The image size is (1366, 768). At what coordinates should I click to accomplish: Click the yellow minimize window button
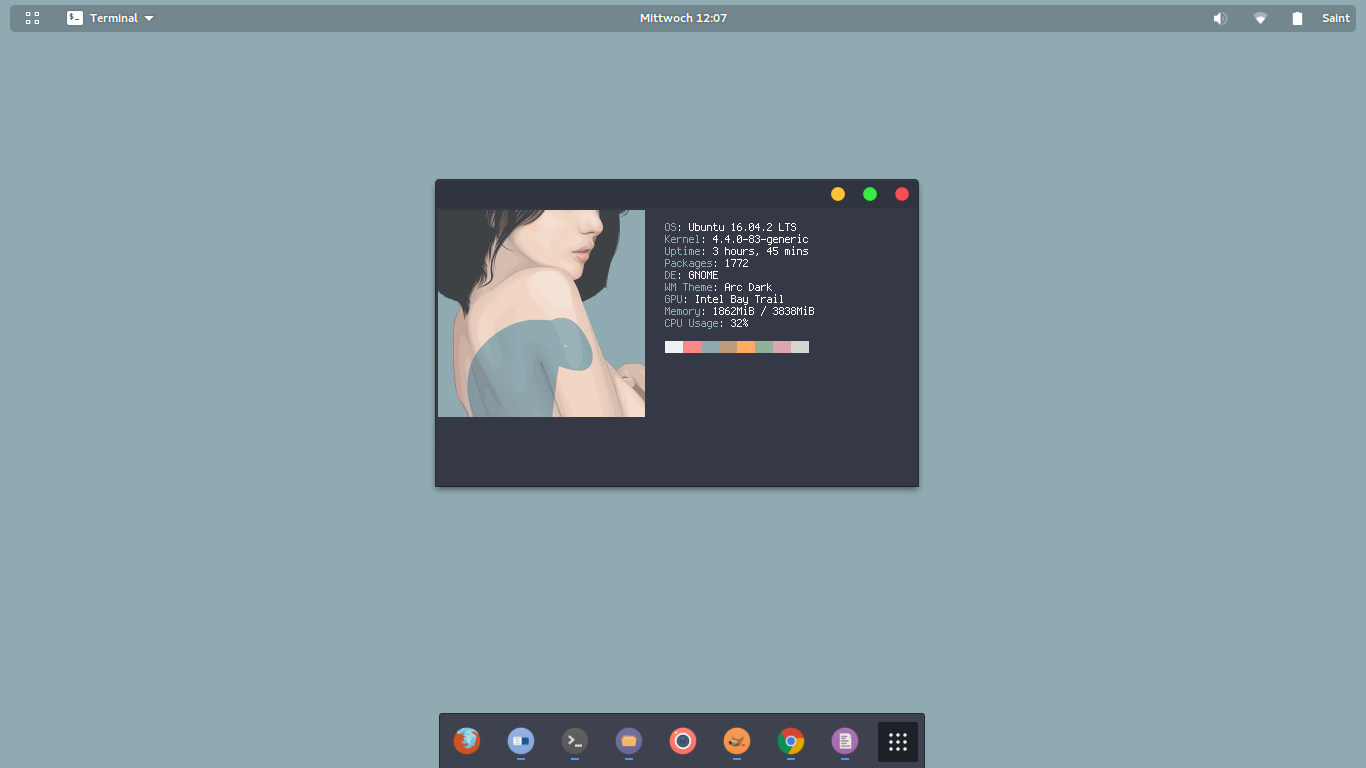coord(838,194)
